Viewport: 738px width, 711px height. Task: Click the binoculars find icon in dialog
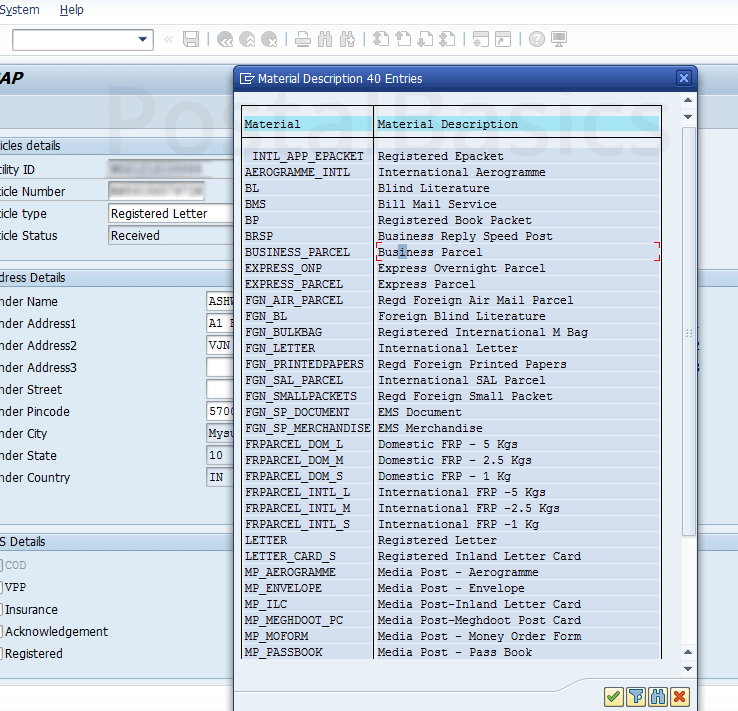(657, 696)
